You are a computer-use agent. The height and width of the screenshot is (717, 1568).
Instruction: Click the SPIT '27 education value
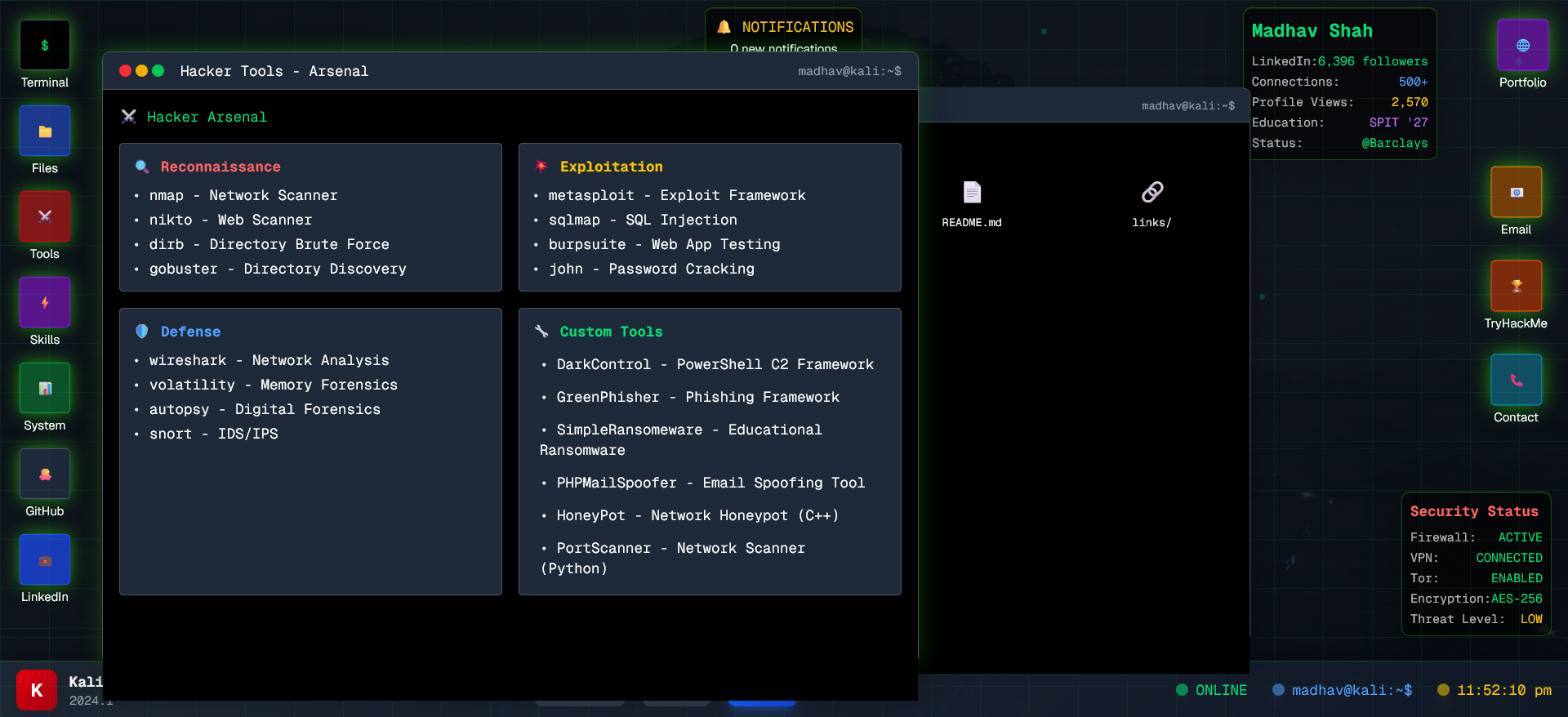tap(1398, 122)
